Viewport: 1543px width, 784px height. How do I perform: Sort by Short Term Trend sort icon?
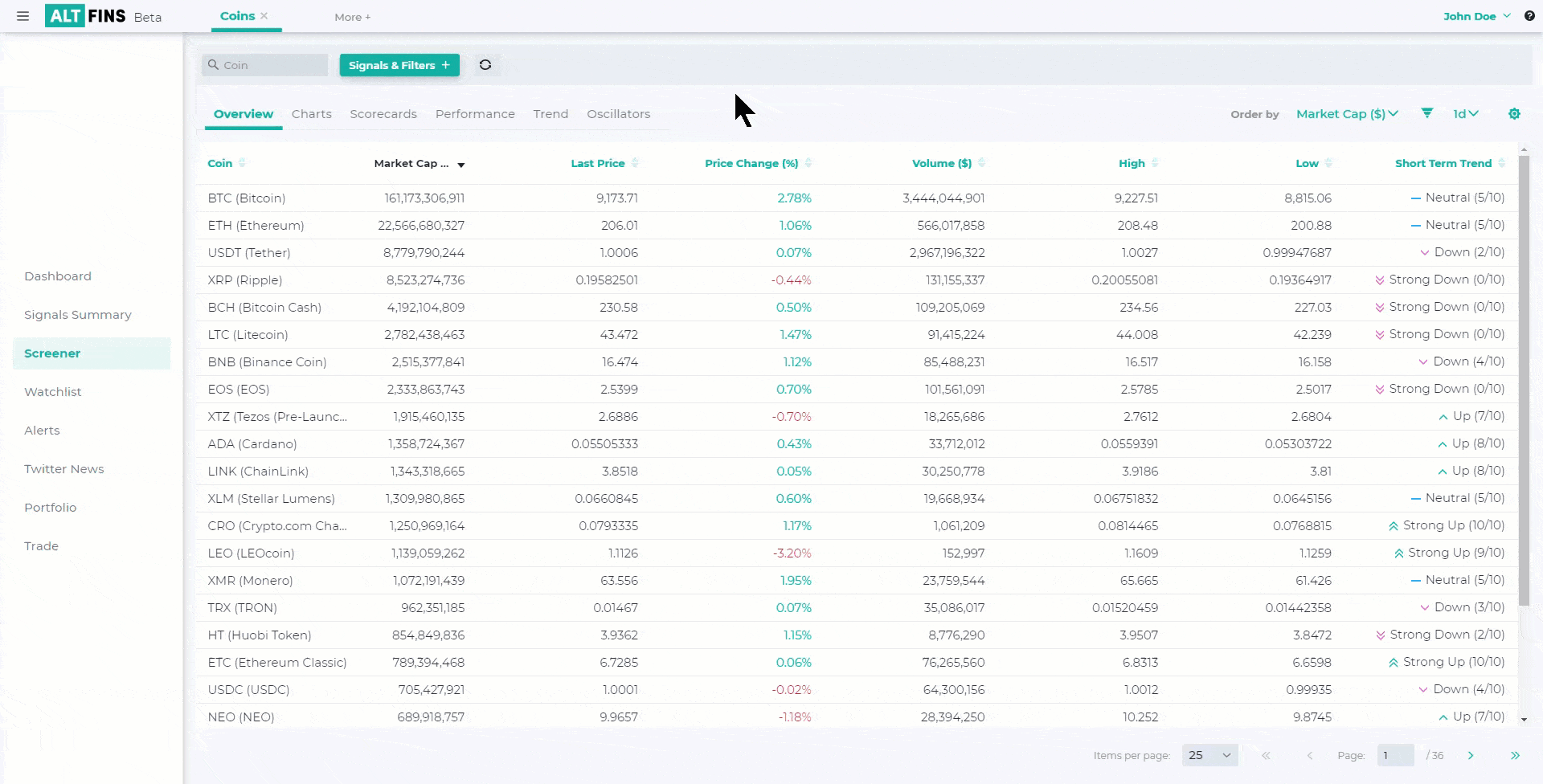click(x=1501, y=163)
